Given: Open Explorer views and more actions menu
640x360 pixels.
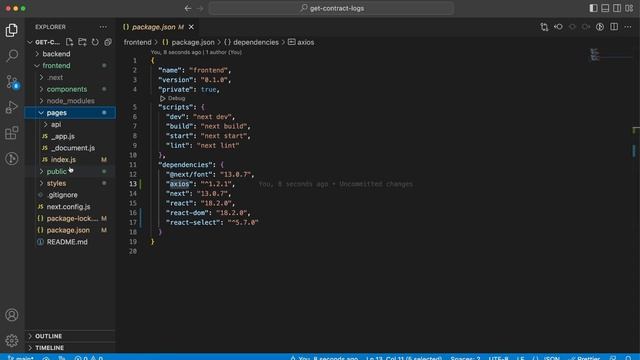Looking at the screenshot, I should [x=103, y=27].
